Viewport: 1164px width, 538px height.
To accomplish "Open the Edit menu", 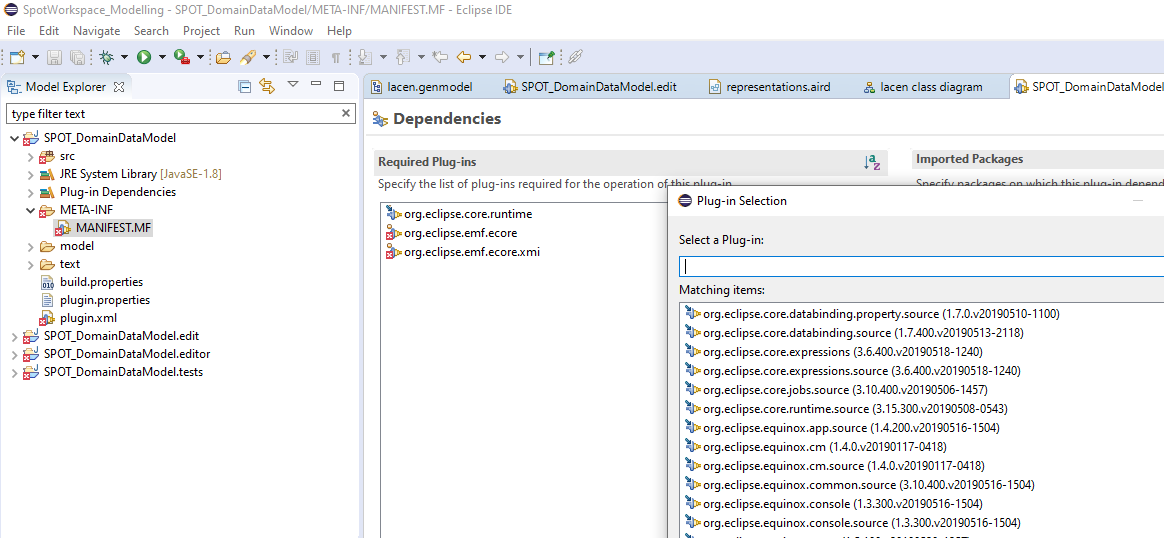I will (x=49, y=30).
